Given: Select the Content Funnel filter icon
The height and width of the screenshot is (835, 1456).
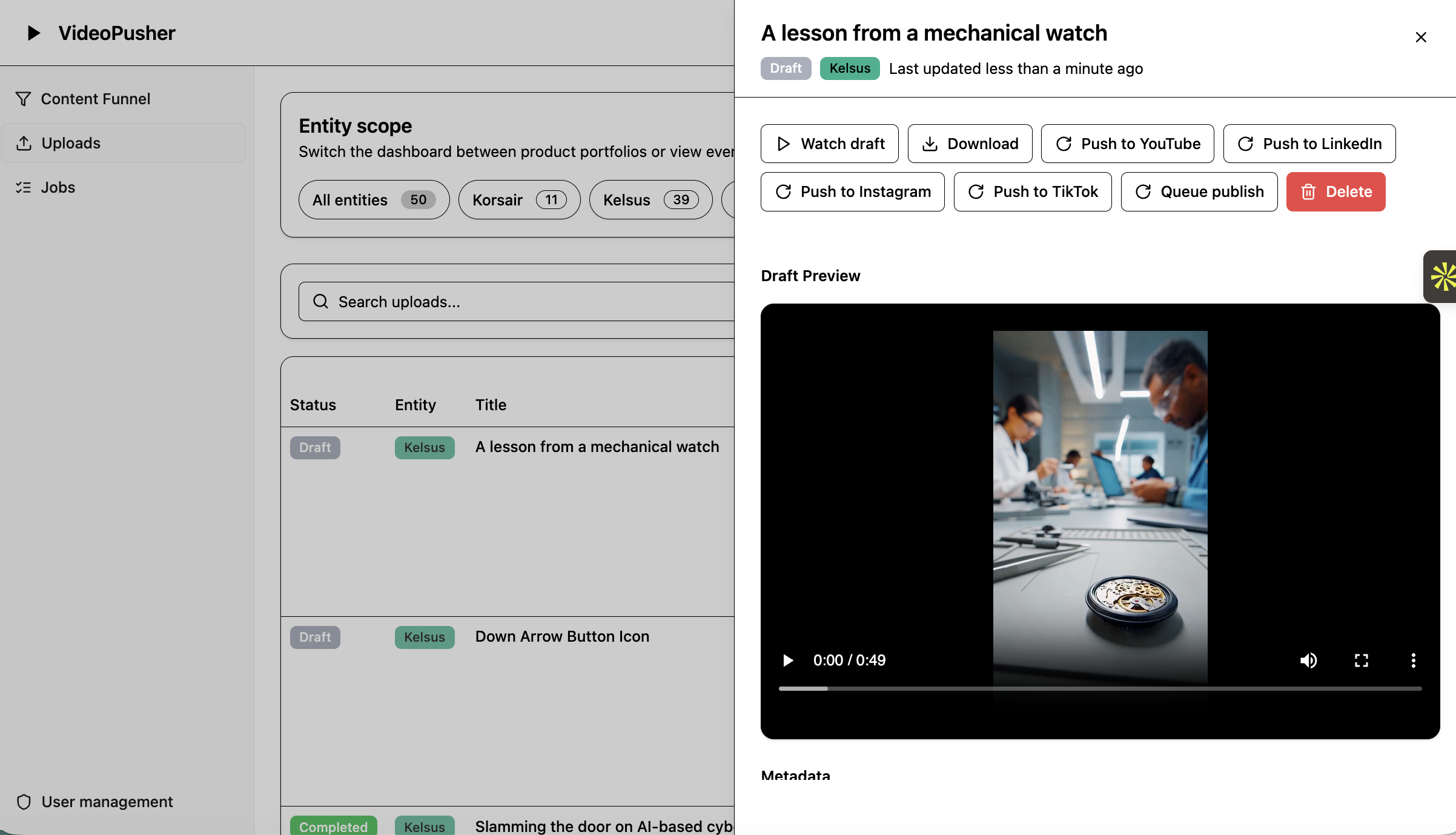Looking at the screenshot, I should tap(24, 98).
